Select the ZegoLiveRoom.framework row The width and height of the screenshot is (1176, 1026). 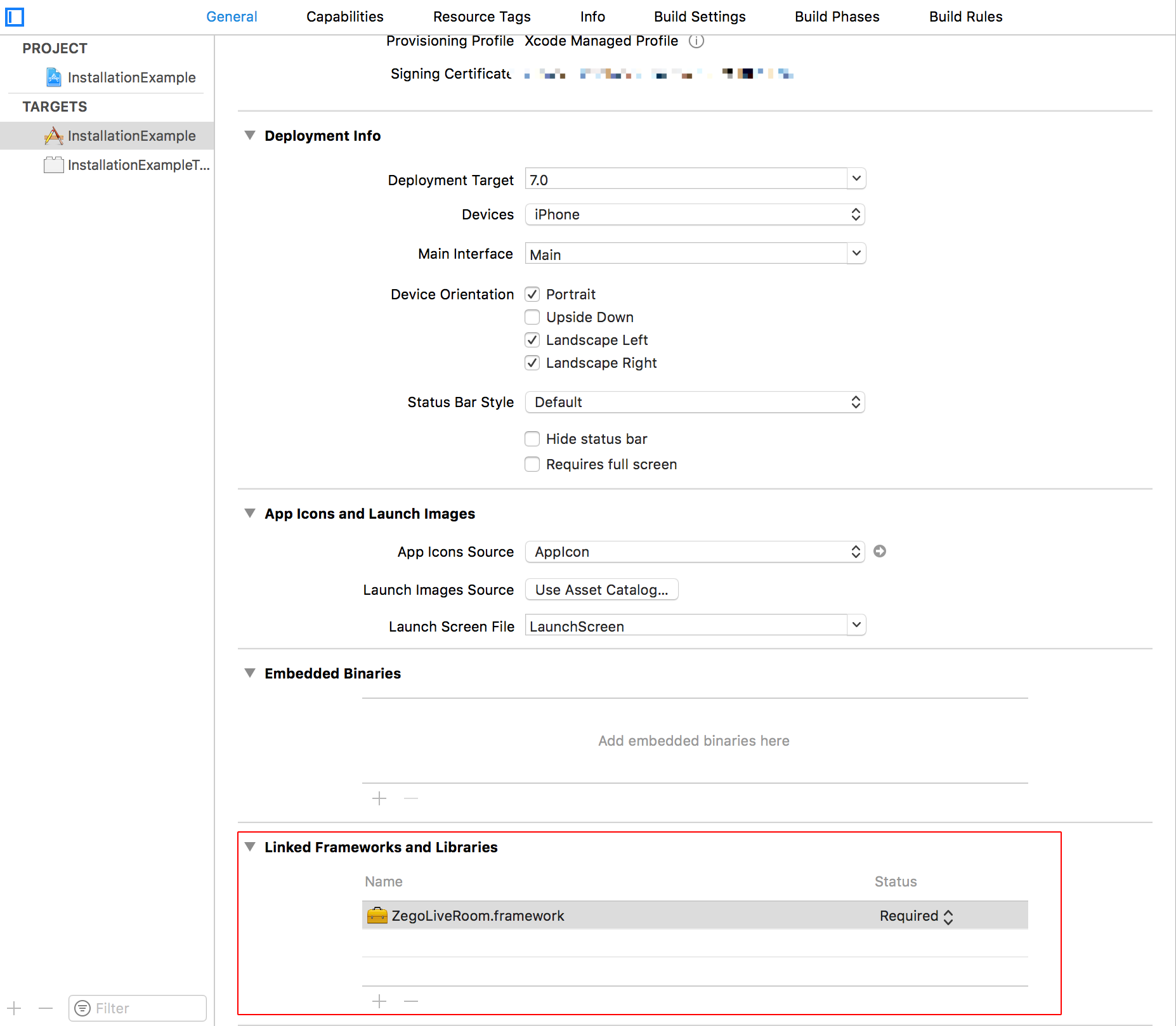695,916
